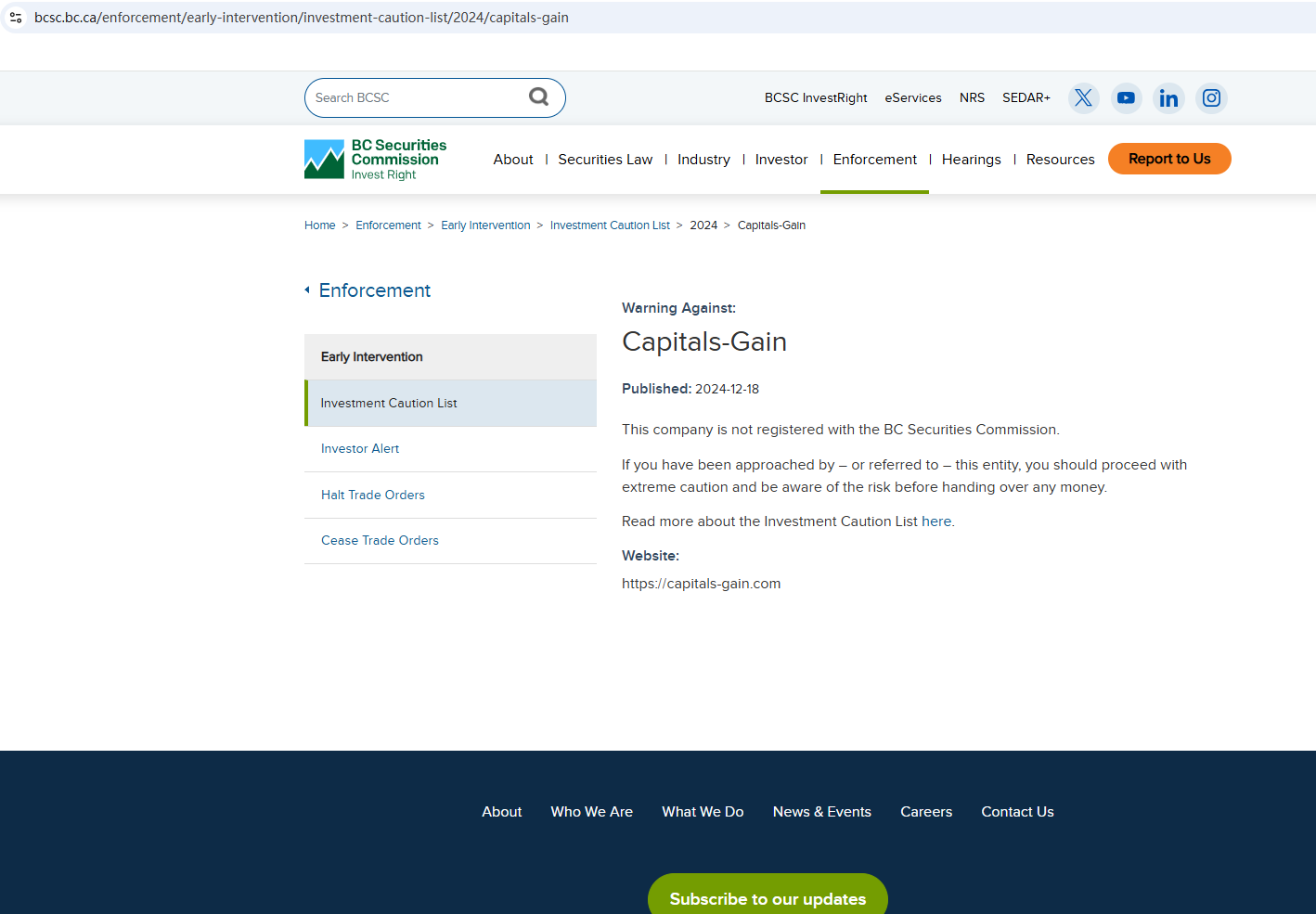Open the Securities Law menu item
The width and height of the screenshot is (1316, 914).
point(605,160)
